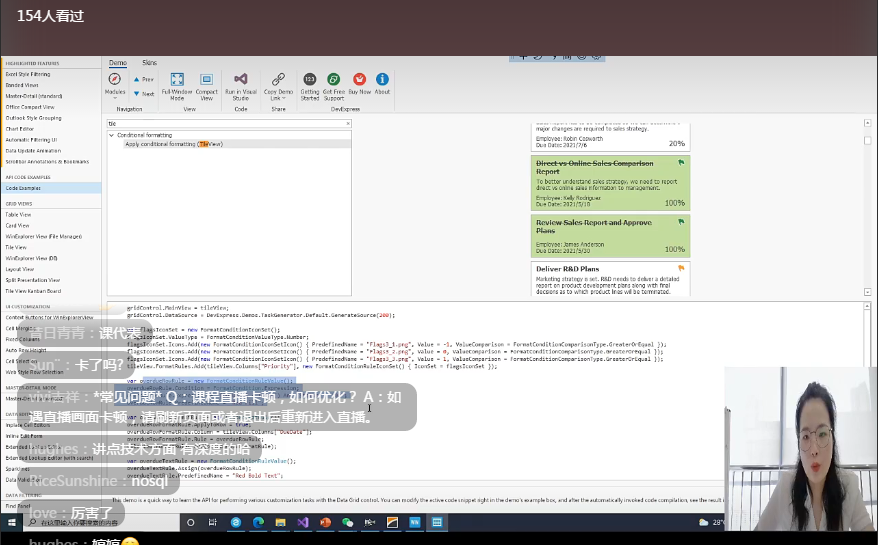Open Master-Detail (standard) demo
Screen dimensions: 878x545
[x=34, y=96]
